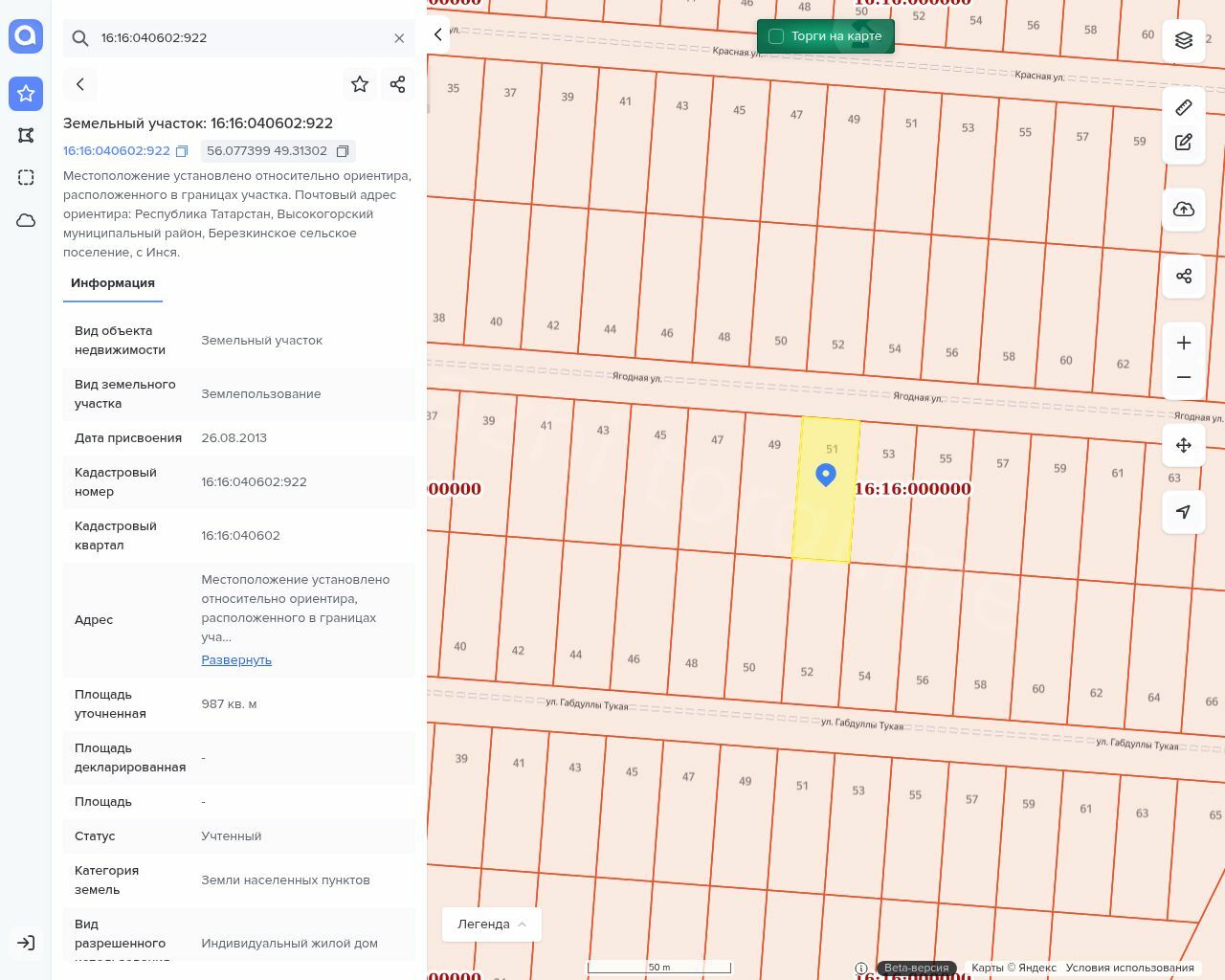Open the Информация tab
Screen dimensions: 1225x980
point(113,283)
